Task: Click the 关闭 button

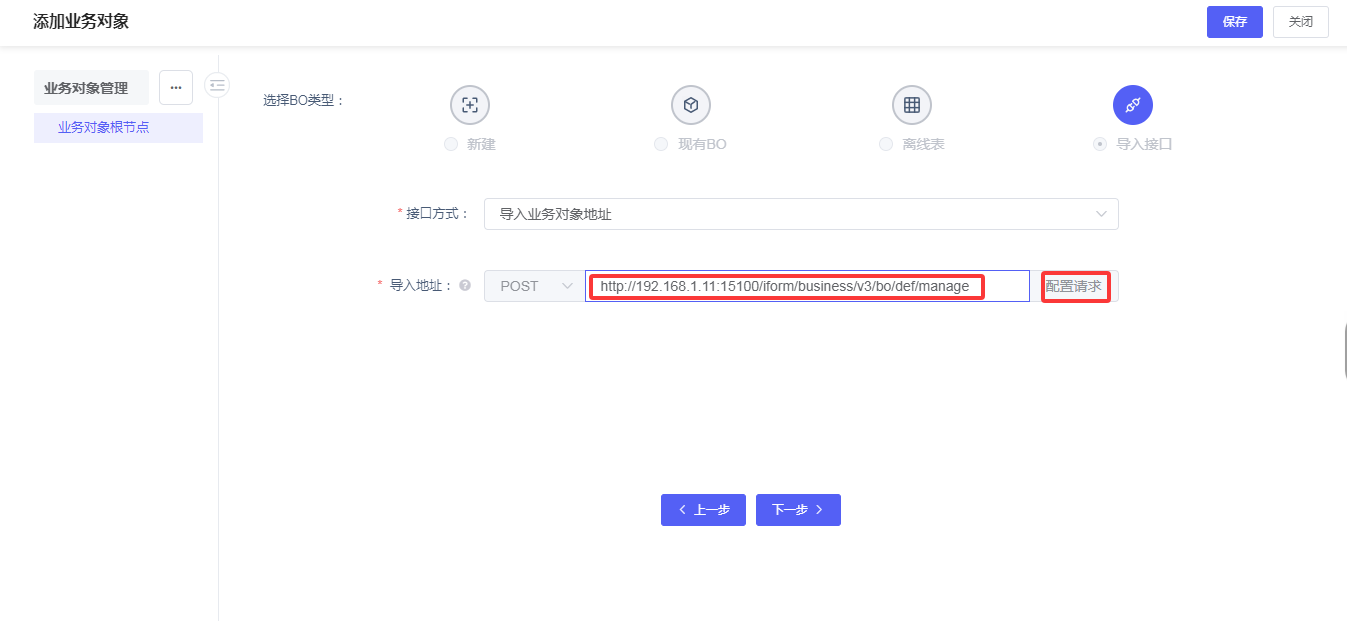Action: click(x=1300, y=22)
